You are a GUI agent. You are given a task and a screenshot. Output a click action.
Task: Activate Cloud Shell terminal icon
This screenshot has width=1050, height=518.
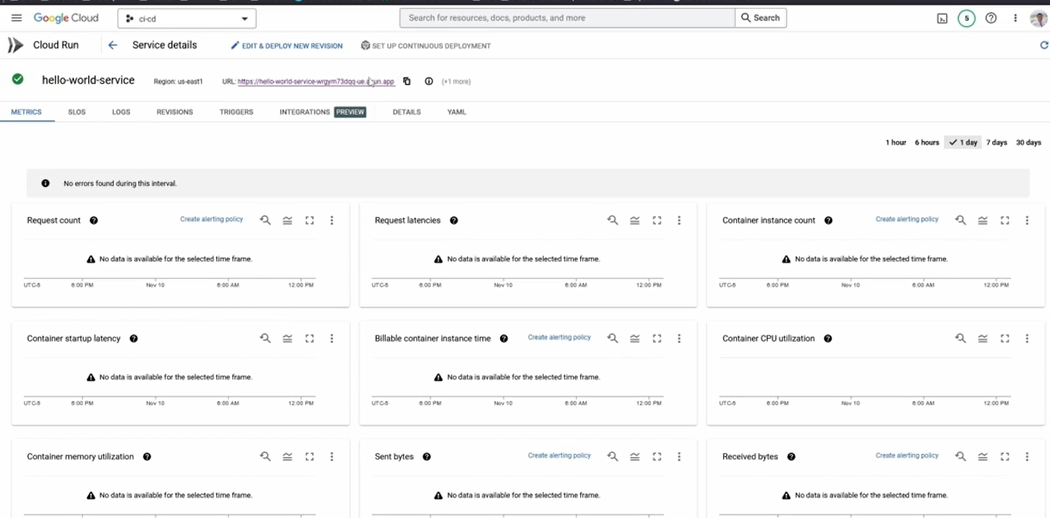[941, 18]
